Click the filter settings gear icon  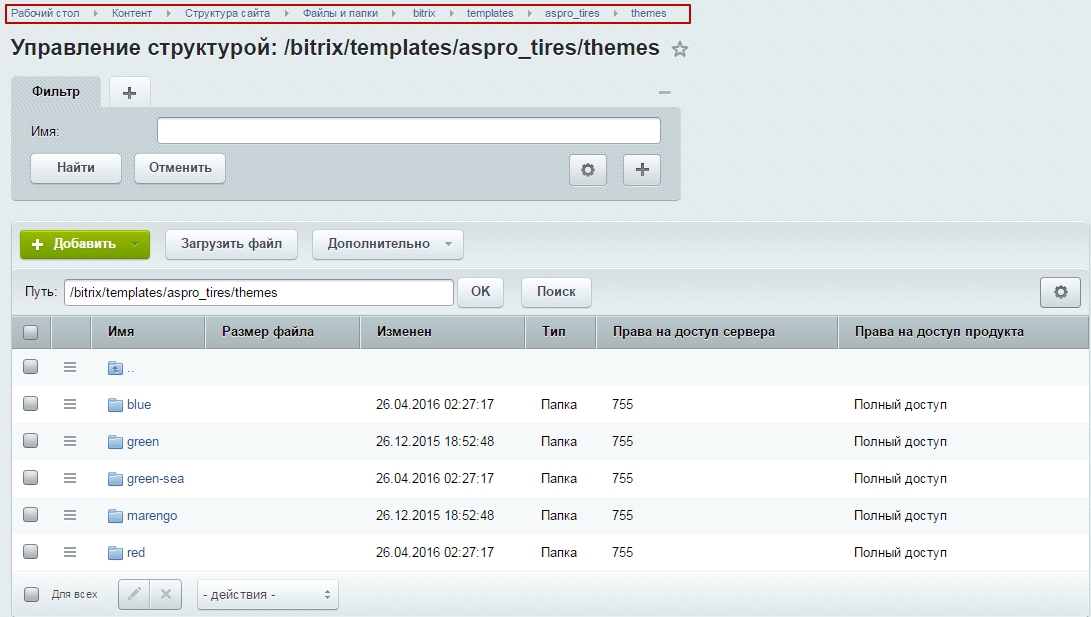(588, 170)
